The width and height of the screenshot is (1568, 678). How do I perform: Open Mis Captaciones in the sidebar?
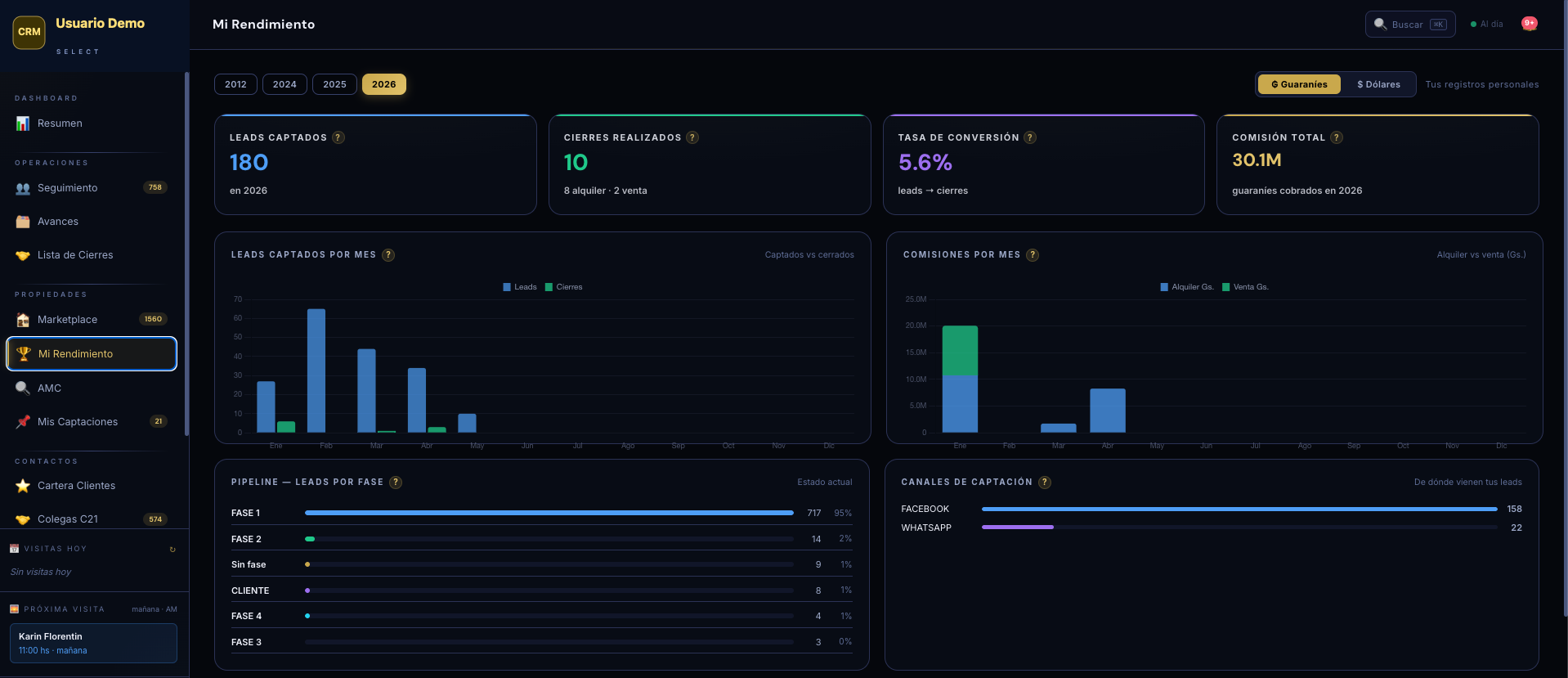click(92, 422)
